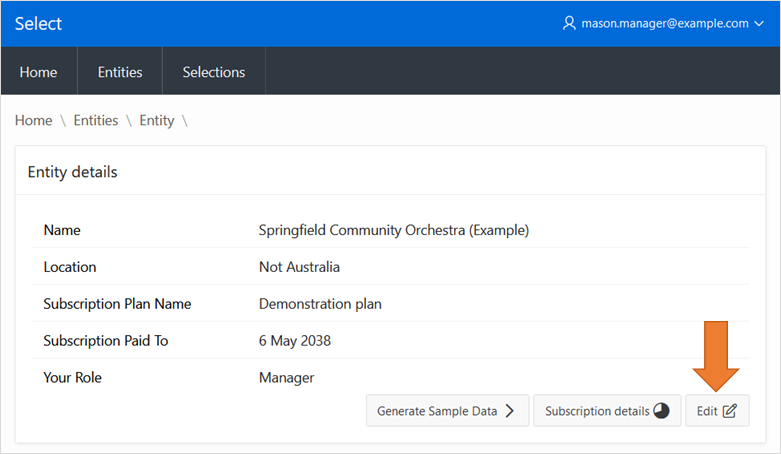This screenshot has width=781, height=454.
Task: Click the Edit button text
Action: pyautogui.click(x=706, y=411)
